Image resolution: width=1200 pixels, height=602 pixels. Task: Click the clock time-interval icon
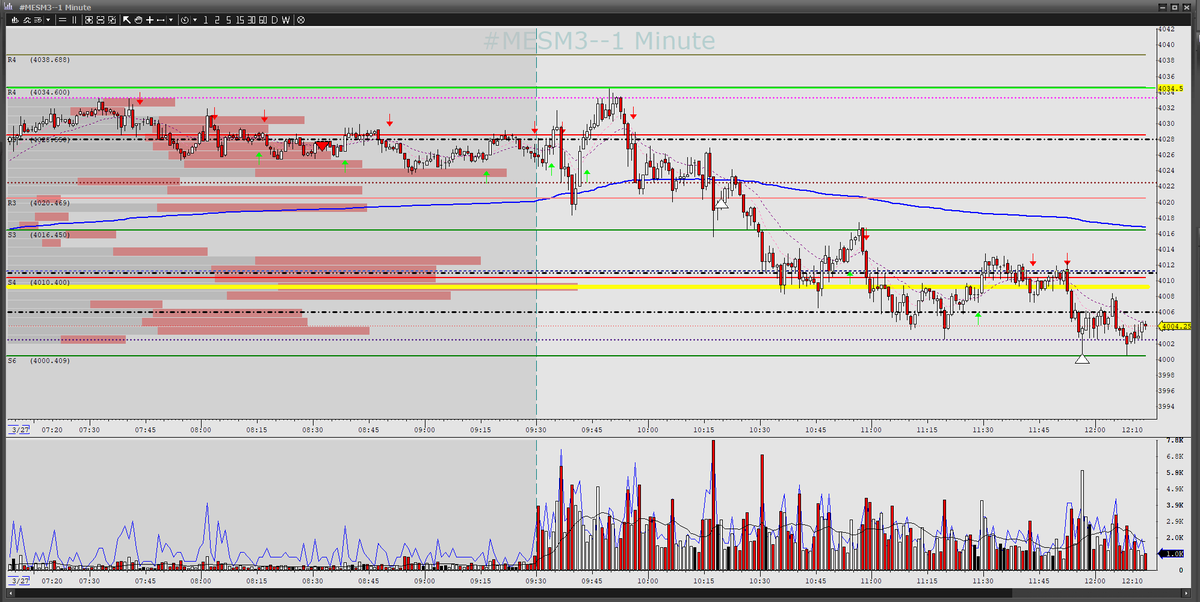(184, 20)
